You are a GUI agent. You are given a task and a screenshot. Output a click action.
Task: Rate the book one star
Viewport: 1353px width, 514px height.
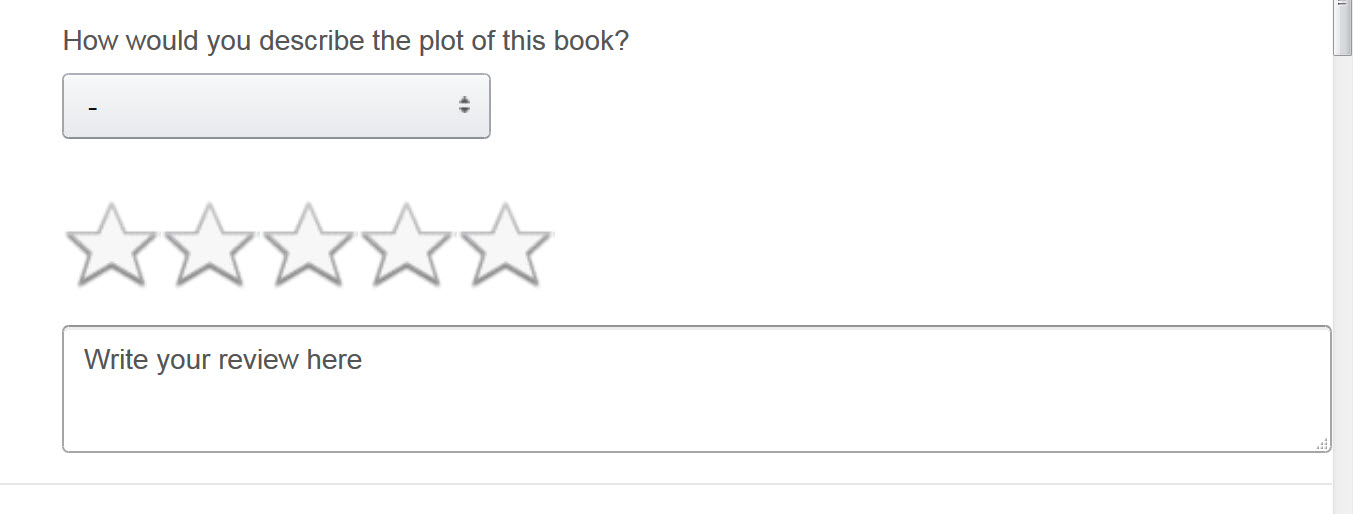coord(112,245)
